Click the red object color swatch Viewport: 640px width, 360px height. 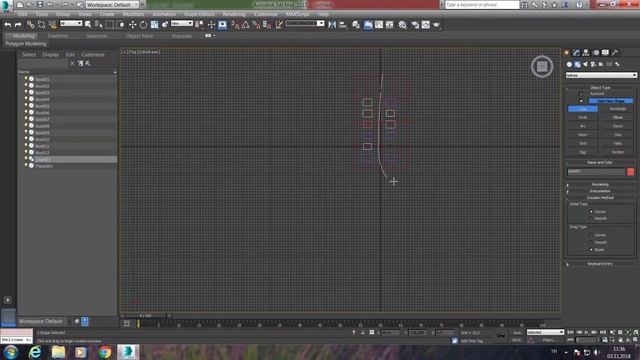[x=631, y=172]
